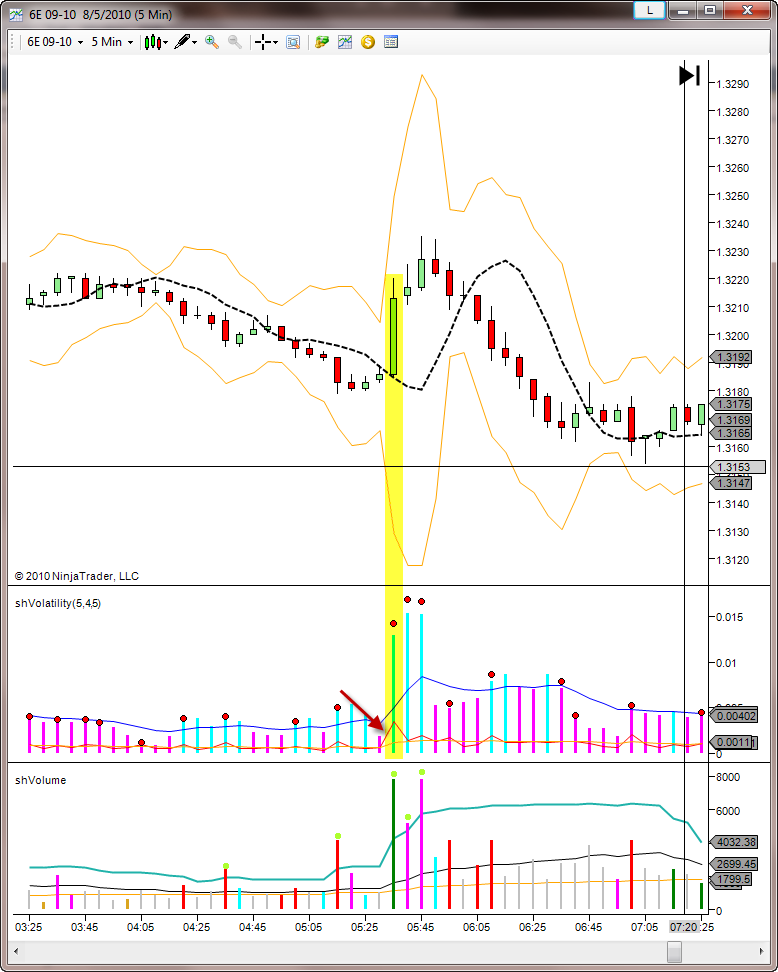Click the 1799.5 volume value marker
This screenshot has width=778, height=972.
point(732,879)
